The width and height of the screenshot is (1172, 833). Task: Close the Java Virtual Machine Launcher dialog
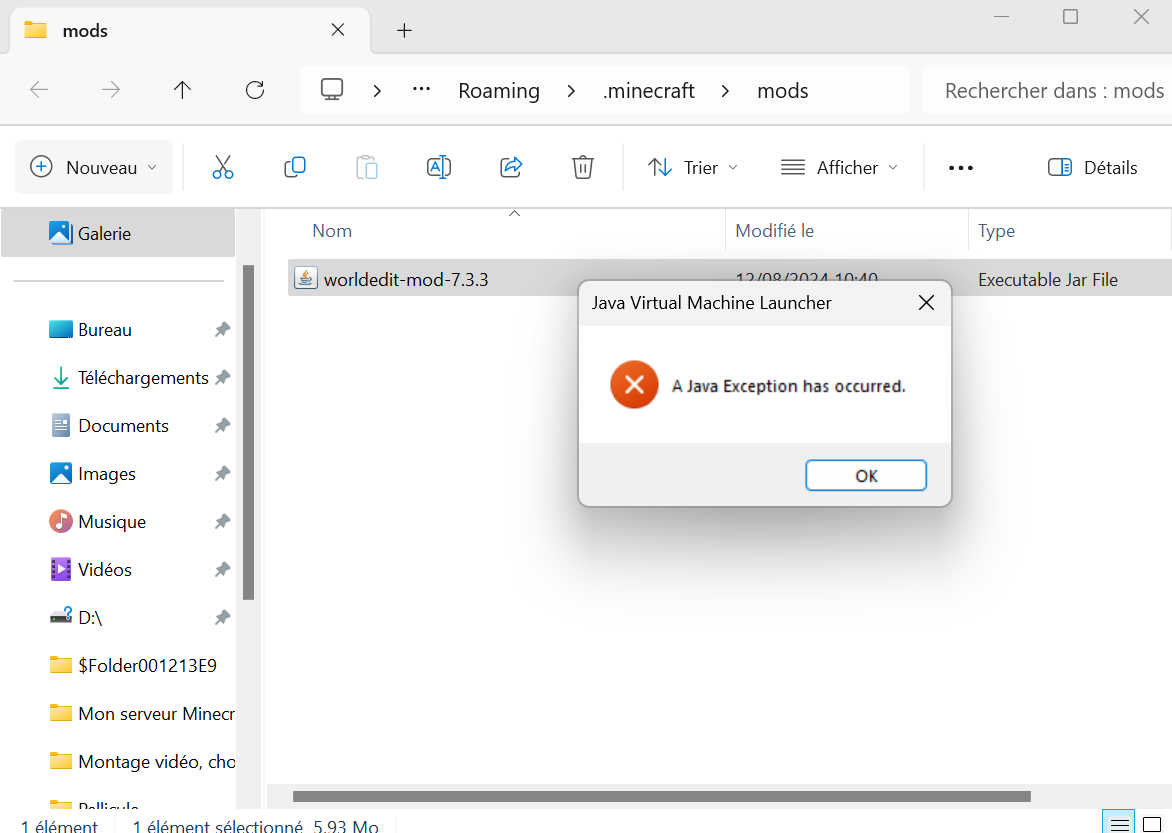click(926, 302)
